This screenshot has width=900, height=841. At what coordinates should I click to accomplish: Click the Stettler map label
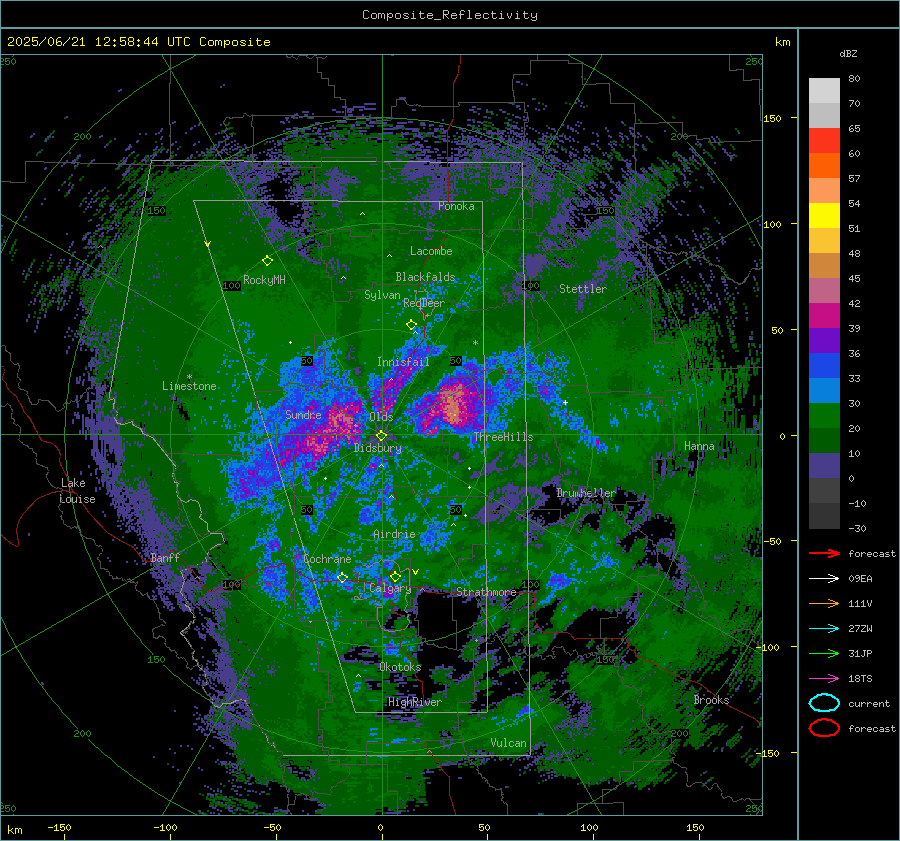click(583, 289)
